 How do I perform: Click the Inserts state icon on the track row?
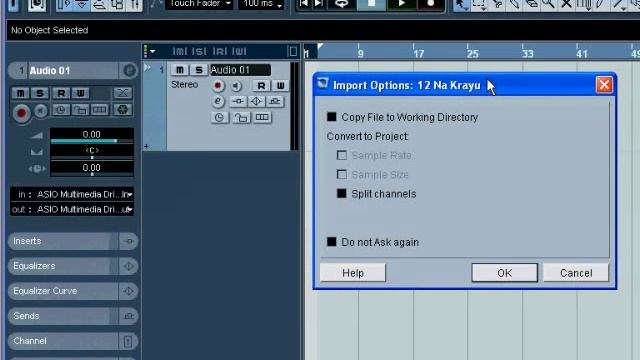point(238,101)
